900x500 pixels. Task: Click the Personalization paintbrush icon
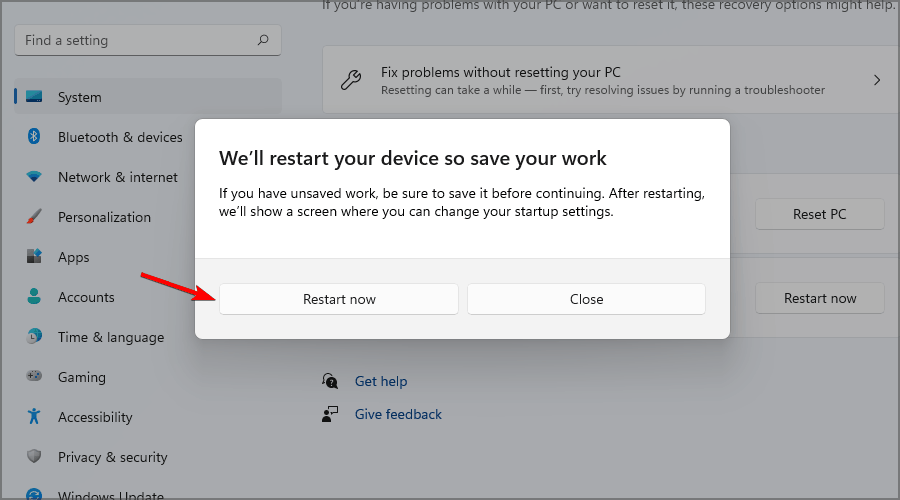pyautogui.click(x=34, y=217)
